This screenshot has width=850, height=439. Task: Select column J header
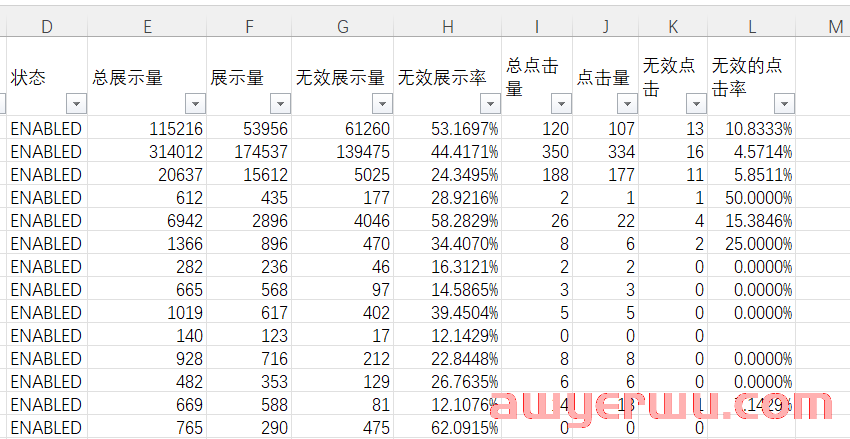(606, 27)
